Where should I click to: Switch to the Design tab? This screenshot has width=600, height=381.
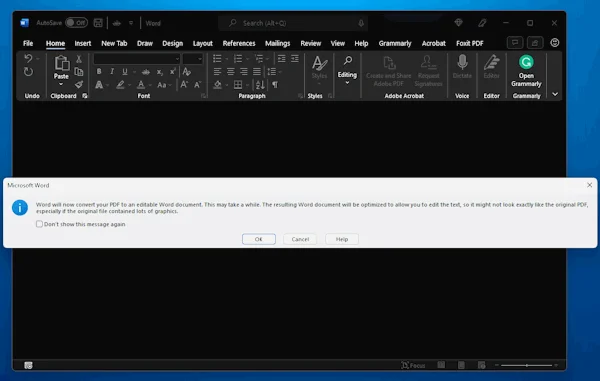coord(173,43)
